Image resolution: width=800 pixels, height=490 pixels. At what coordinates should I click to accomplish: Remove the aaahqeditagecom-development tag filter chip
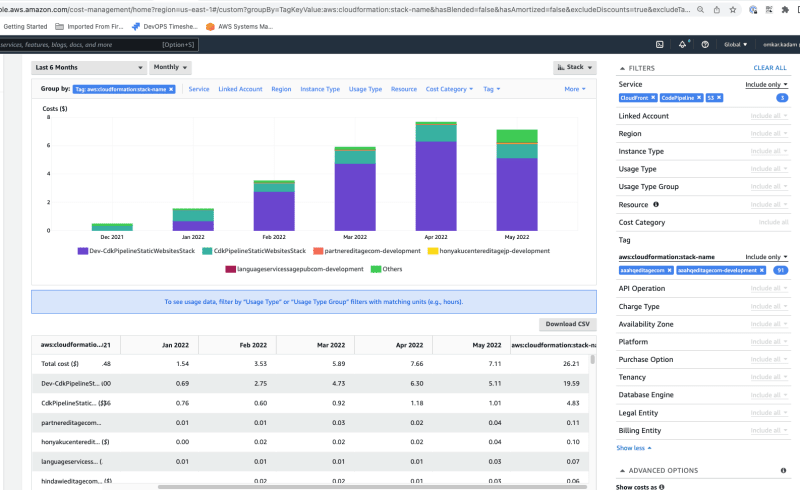[762, 270]
